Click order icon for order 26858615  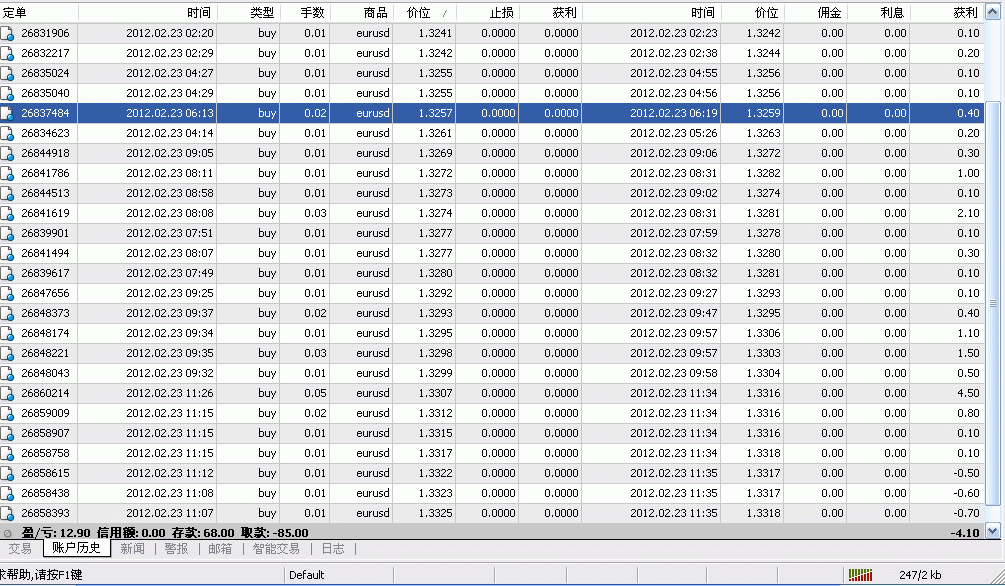7,473
